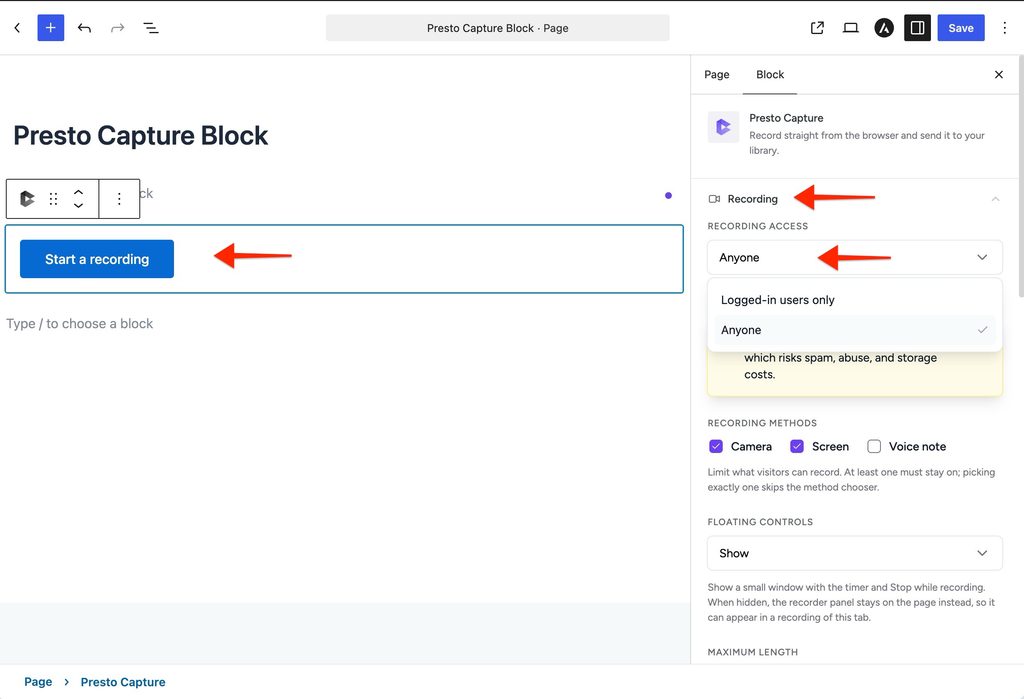Disable the Camera recording method

(716, 446)
